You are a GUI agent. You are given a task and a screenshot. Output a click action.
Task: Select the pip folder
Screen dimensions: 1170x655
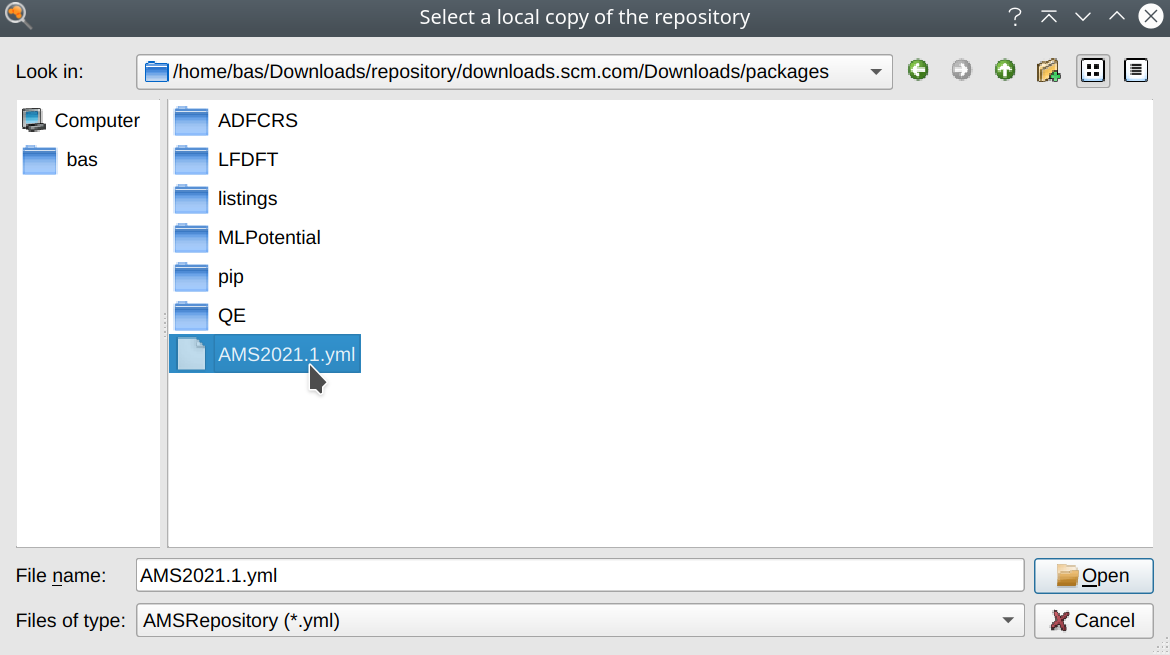pyautogui.click(x=209, y=277)
